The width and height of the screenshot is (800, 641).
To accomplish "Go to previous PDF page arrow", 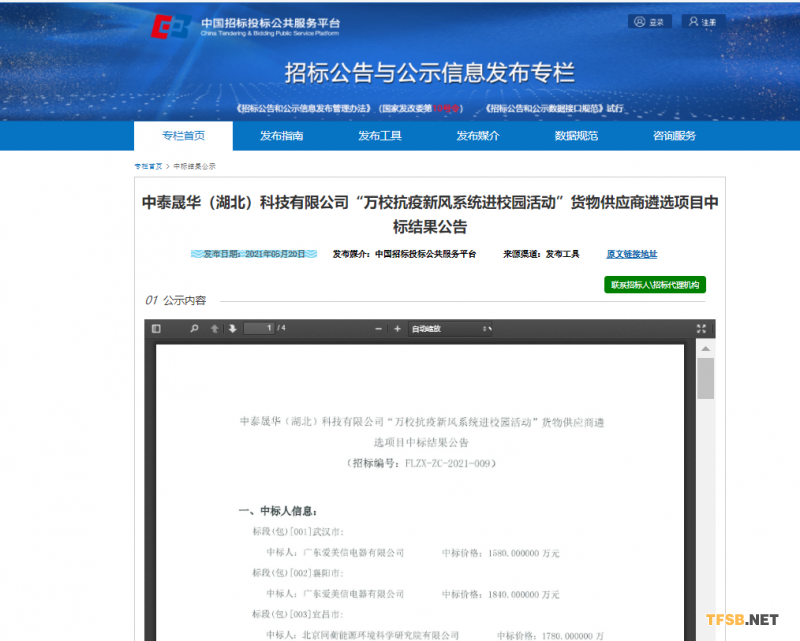I will (x=215, y=329).
